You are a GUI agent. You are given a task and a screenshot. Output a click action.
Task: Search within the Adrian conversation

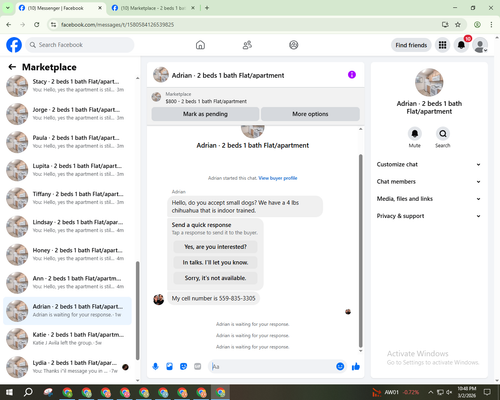coord(443,134)
